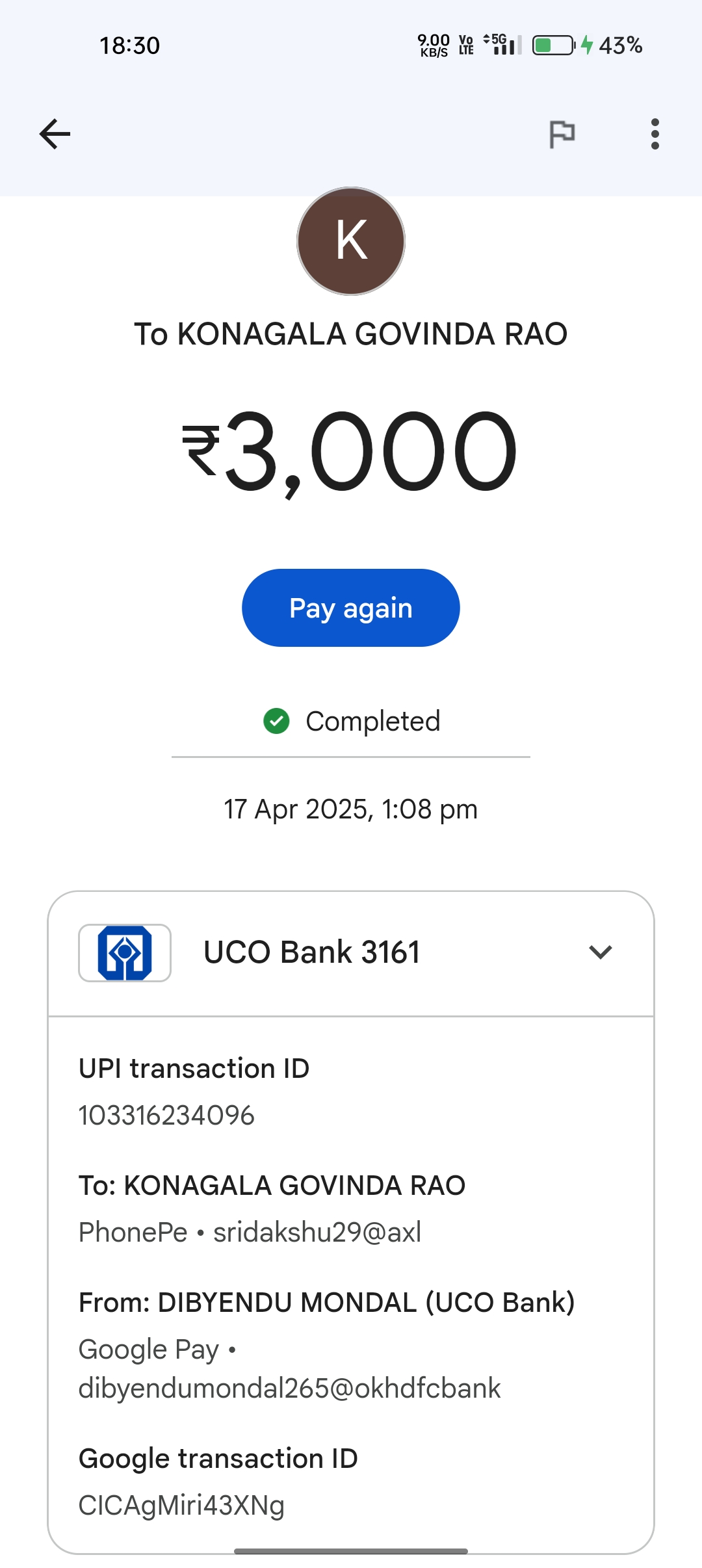Tap the green Completed checkmark icon

tap(276, 721)
